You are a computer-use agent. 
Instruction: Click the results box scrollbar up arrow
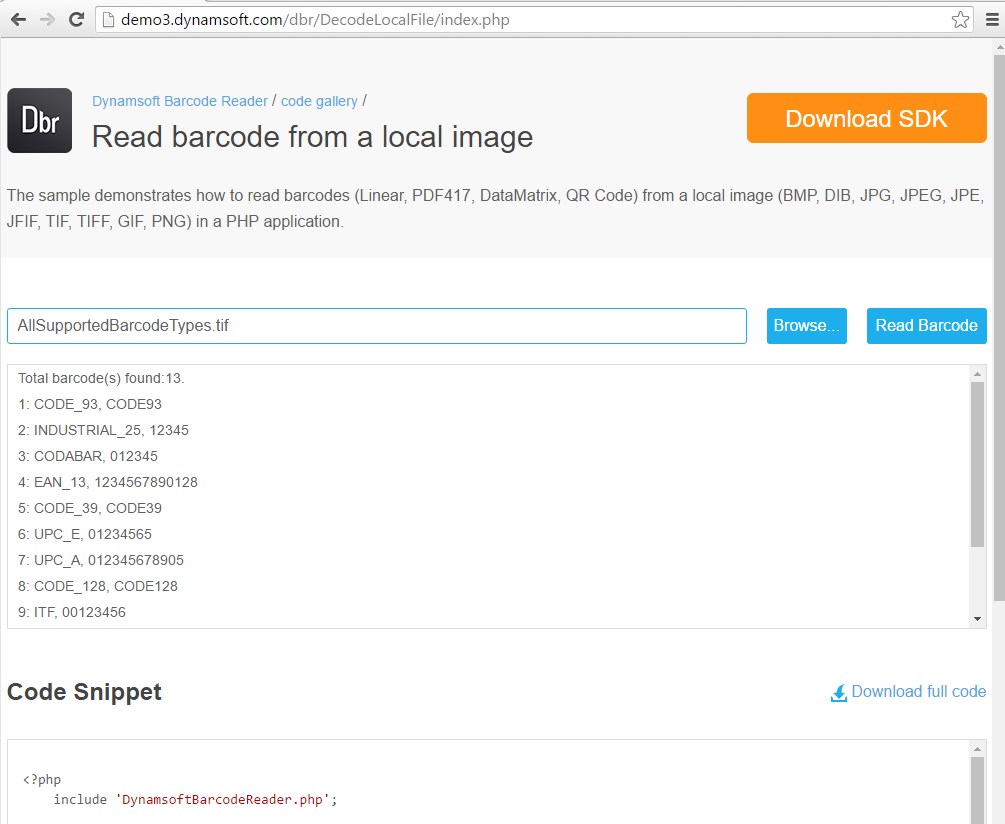[x=977, y=373]
